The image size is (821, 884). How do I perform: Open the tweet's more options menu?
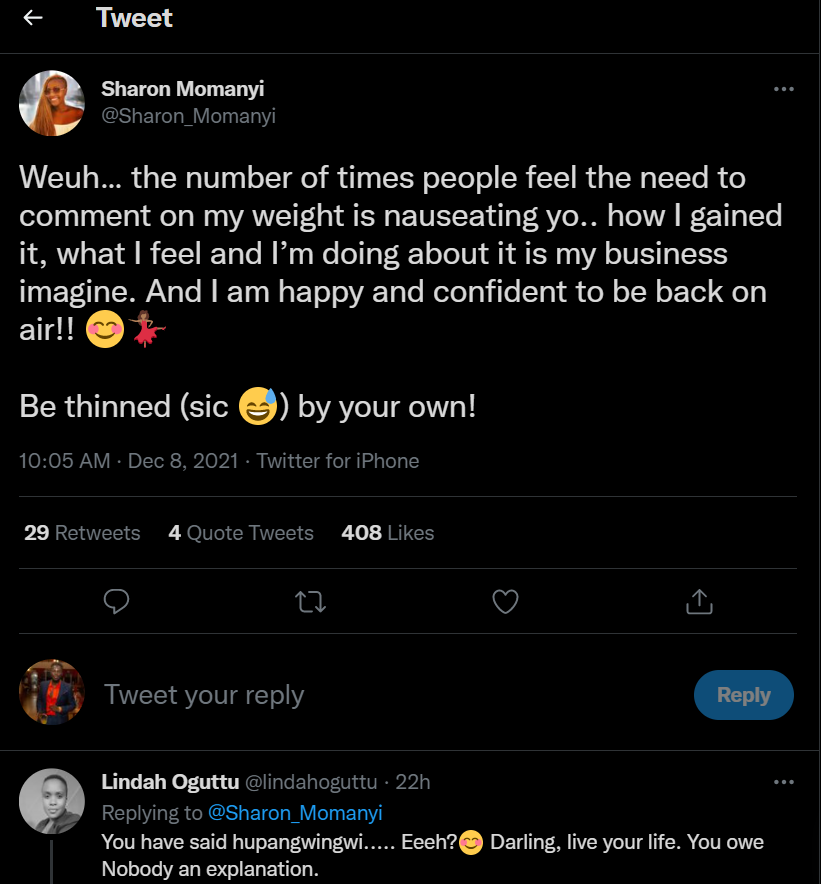[x=784, y=89]
